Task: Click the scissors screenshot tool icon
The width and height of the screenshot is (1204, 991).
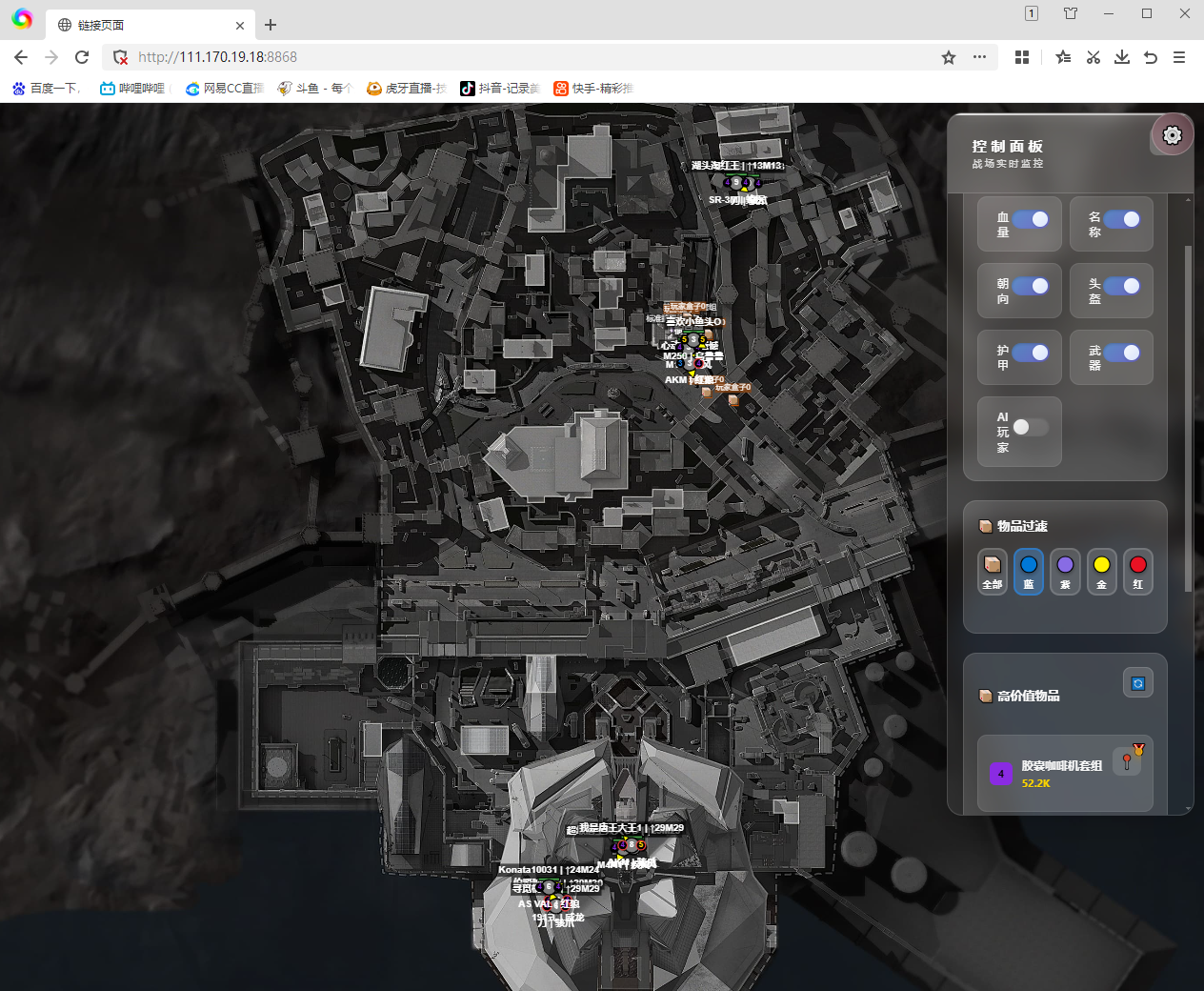Action: point(1094,57)
